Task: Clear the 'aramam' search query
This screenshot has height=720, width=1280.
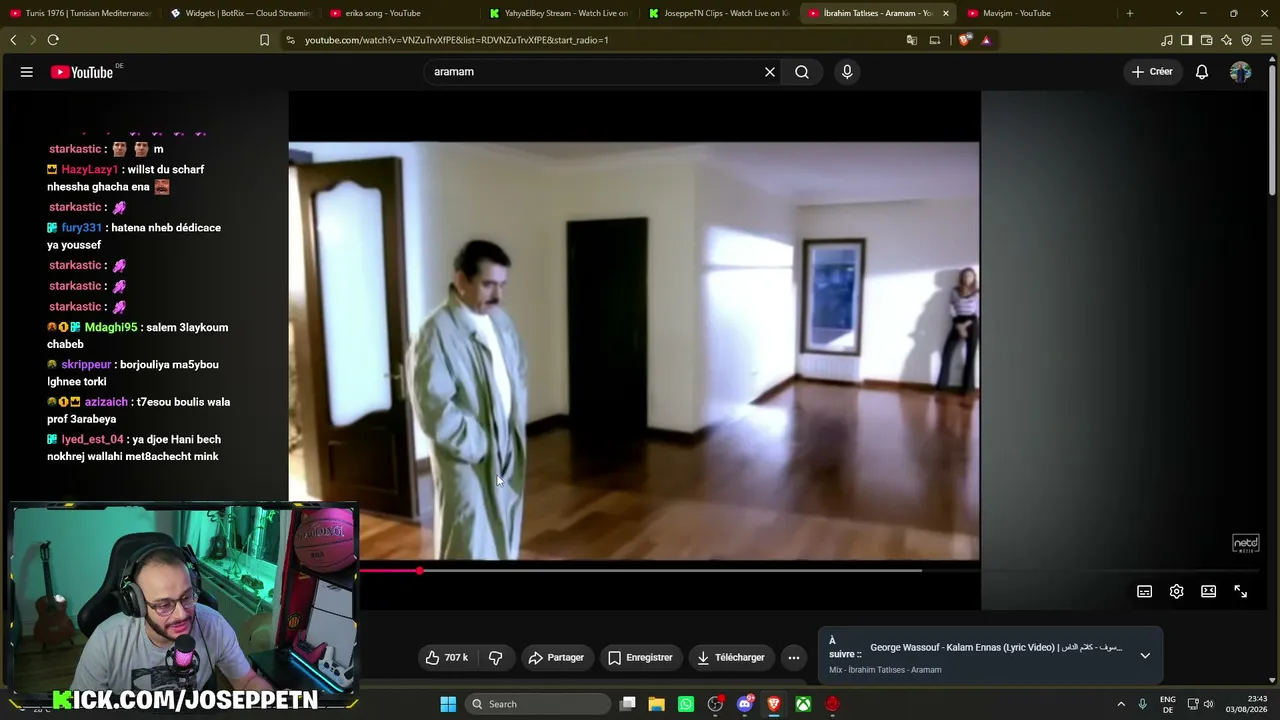Action: pos(770,72)
